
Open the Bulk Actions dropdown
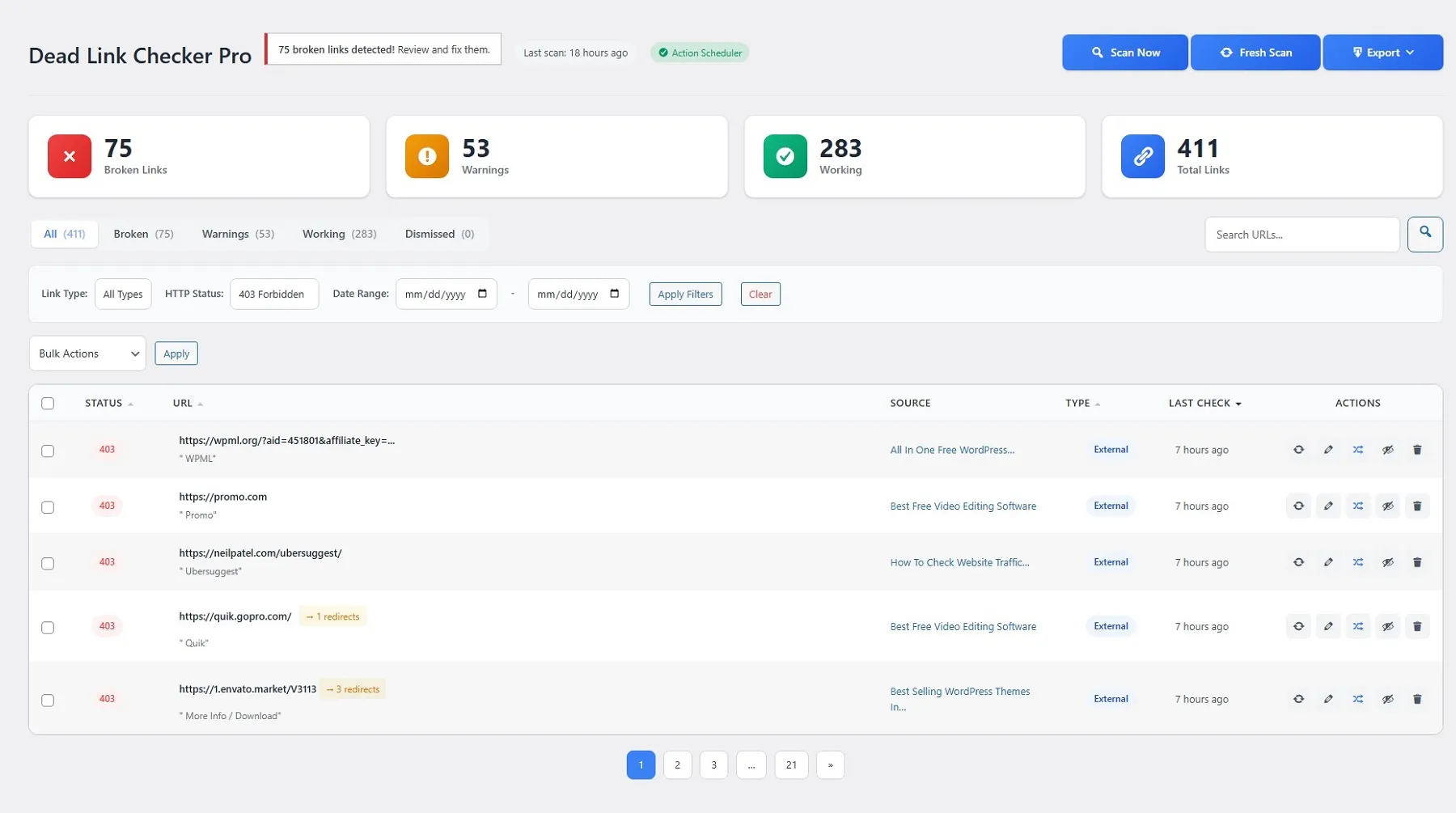click(x=87, y=354)
